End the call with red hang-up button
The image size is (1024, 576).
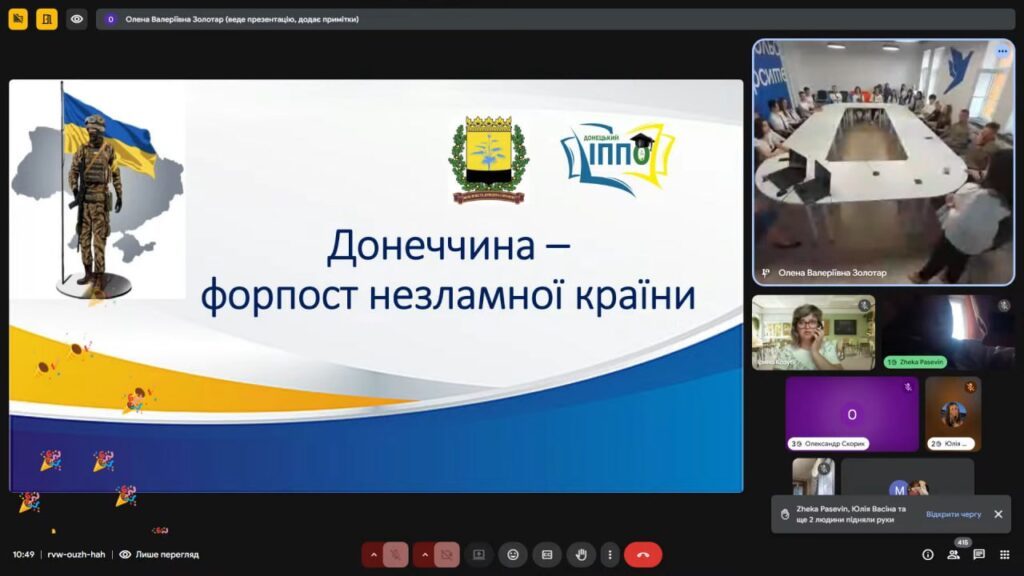click(x=643, y=554)
